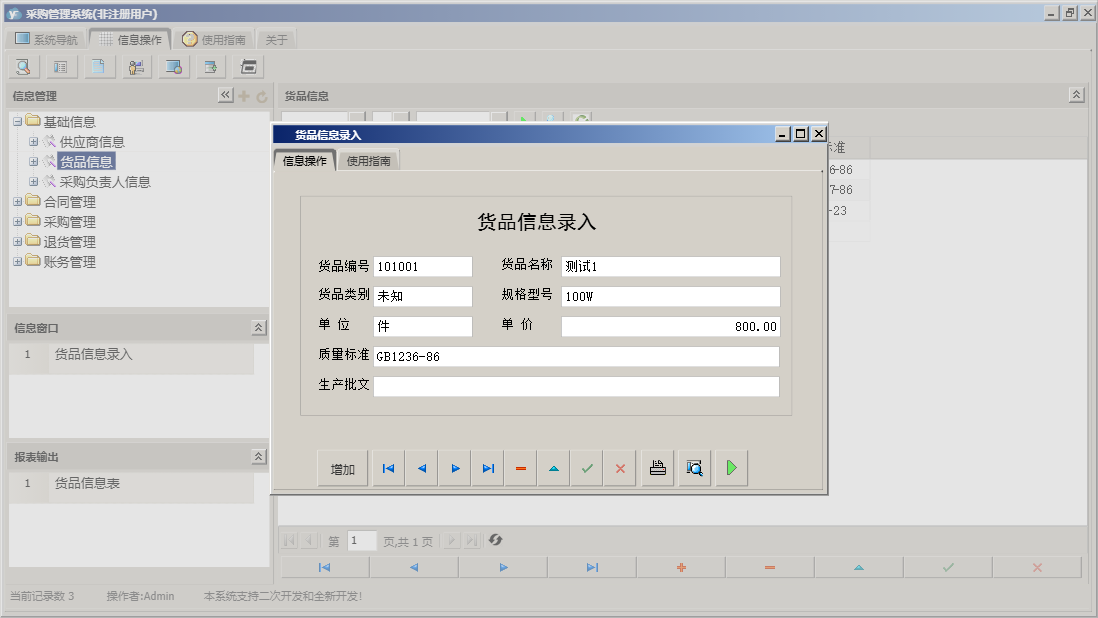Click the print icon in the dialog toolbar

(x=657, y=467)
